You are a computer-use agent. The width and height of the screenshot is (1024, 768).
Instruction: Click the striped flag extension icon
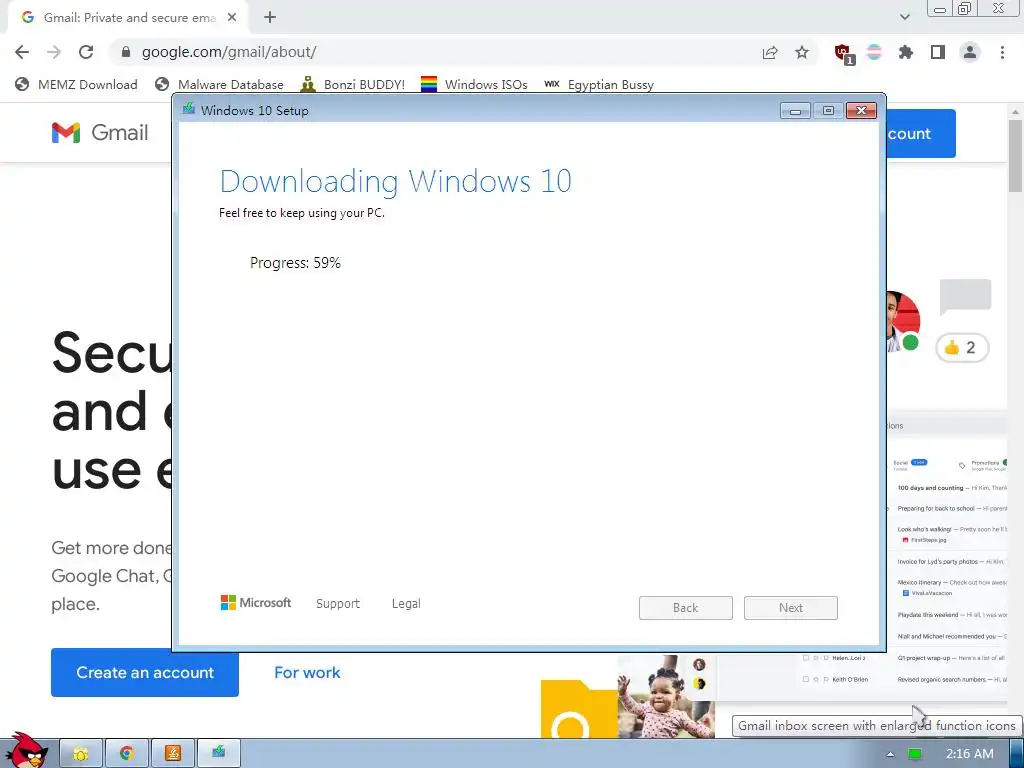874,52
